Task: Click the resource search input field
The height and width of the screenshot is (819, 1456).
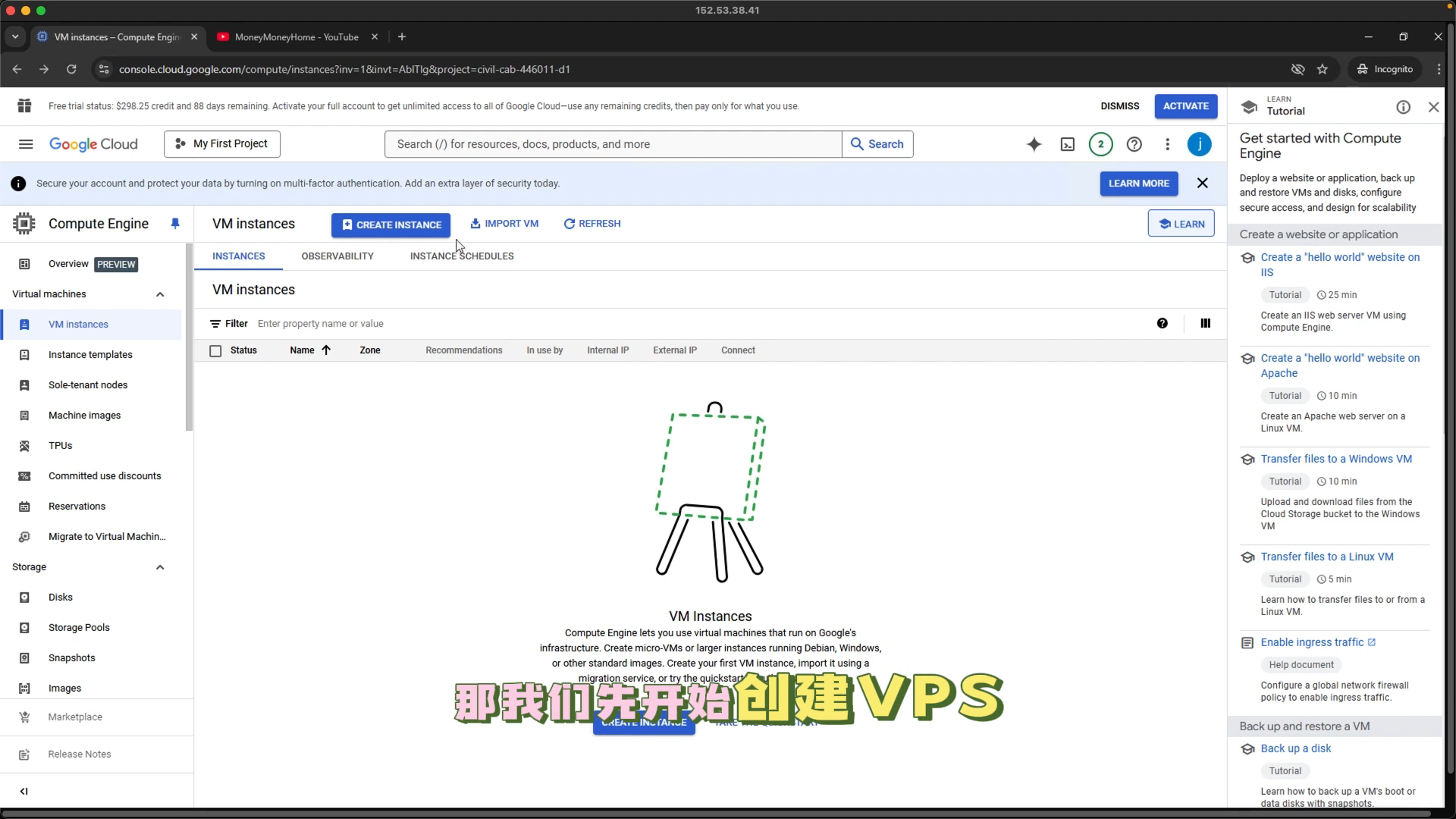Action: tap(613, 144)
